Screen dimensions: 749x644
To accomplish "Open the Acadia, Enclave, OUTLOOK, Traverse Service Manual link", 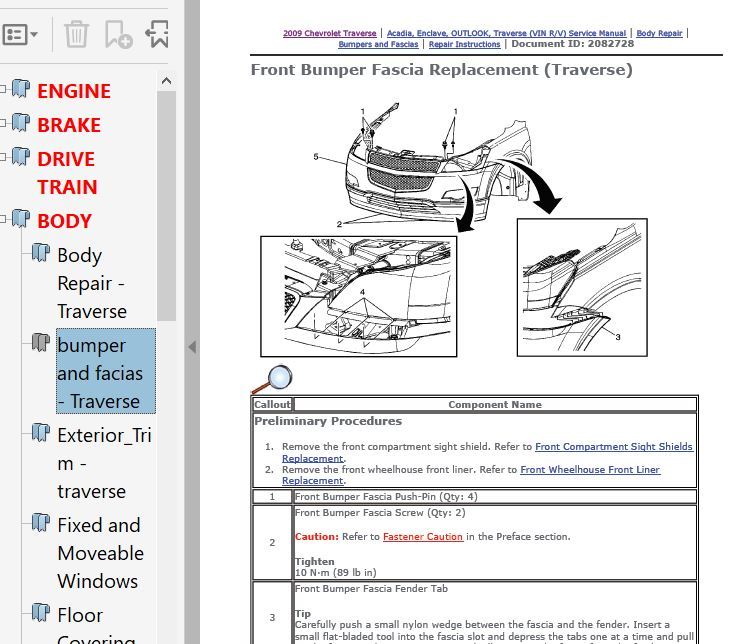I will (506, 33).
